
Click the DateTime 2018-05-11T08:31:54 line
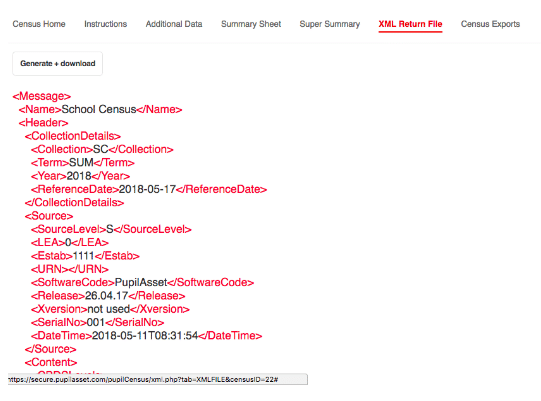(x=147, y=336)
